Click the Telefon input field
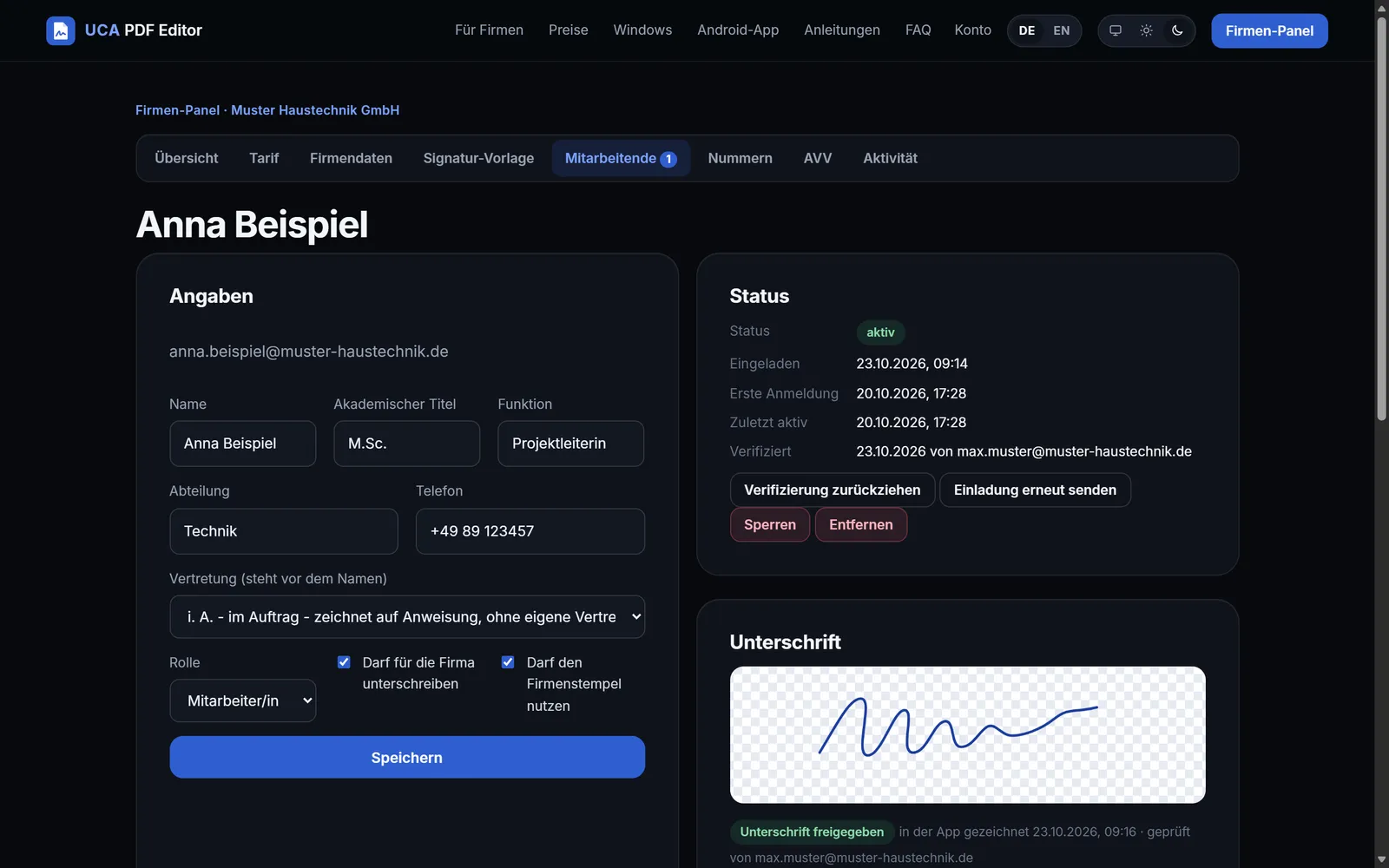1389x868 pixels. click(x=530, y=531)
